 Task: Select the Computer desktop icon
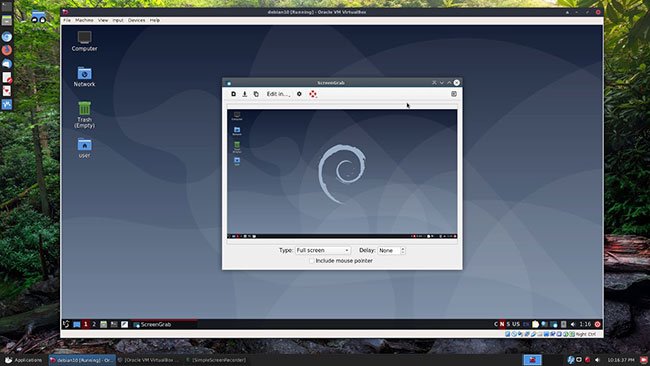point(84,41)
